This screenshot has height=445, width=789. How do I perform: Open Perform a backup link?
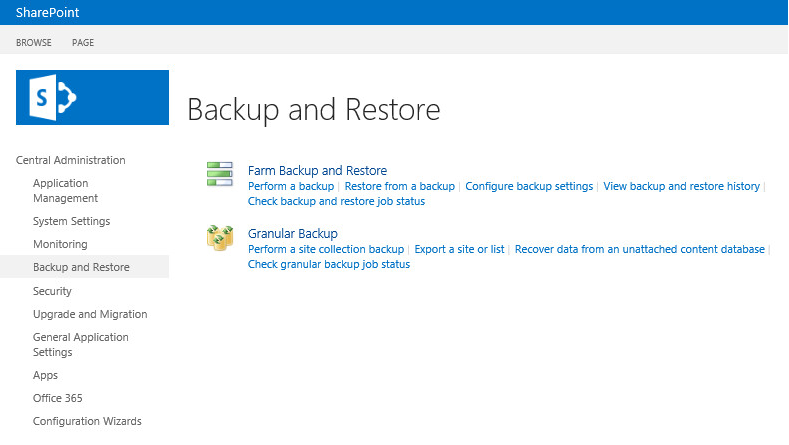click(x=291, y=186)
